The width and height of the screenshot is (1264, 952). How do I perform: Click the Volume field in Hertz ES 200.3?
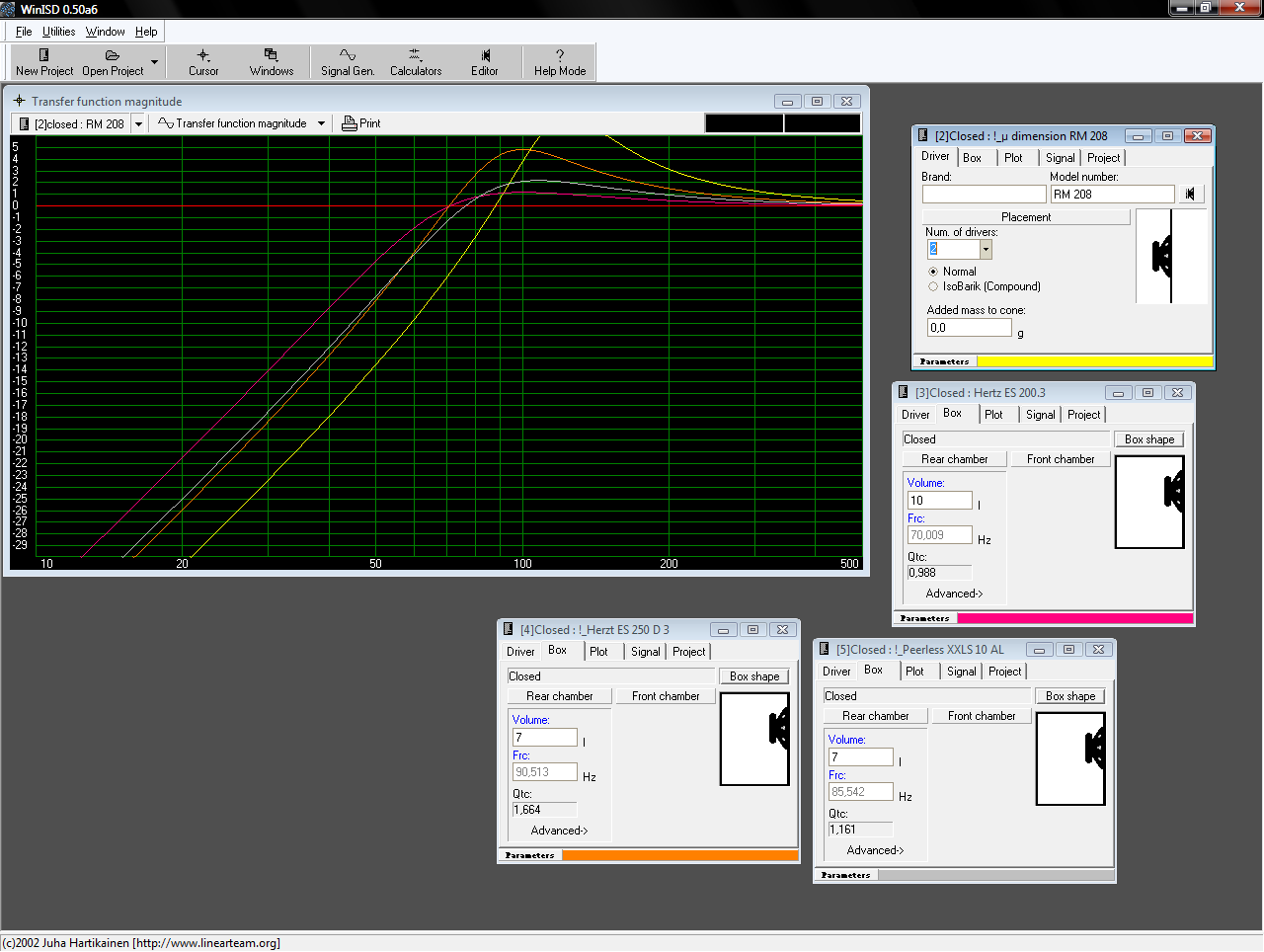pyautogui.click(x=939, y=501)
